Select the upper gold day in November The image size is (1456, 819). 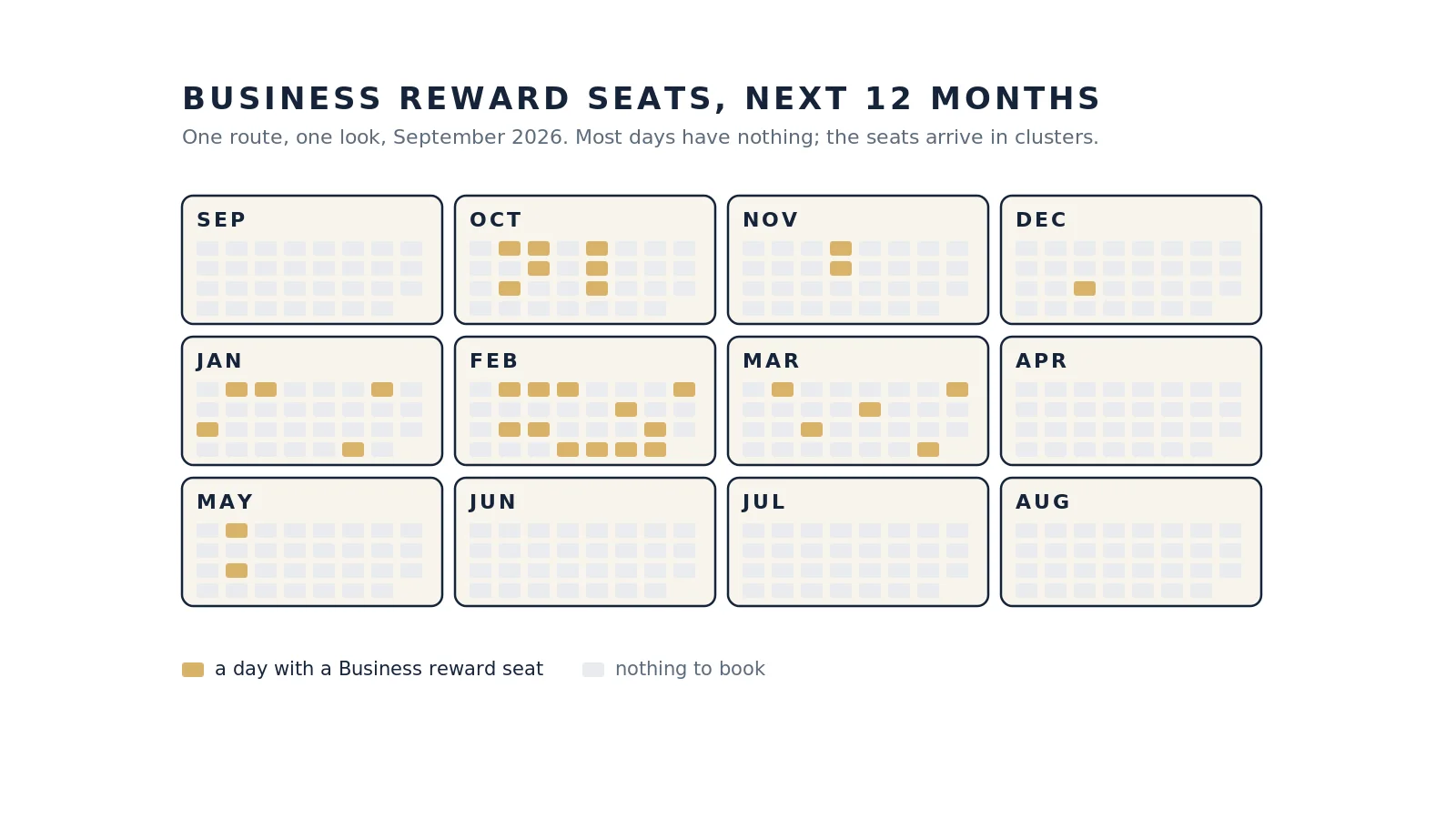[841, 248]
